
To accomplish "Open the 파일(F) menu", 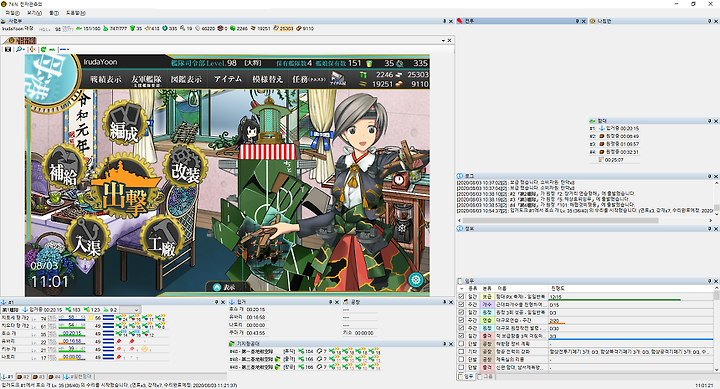I will [x=13, y=13].
